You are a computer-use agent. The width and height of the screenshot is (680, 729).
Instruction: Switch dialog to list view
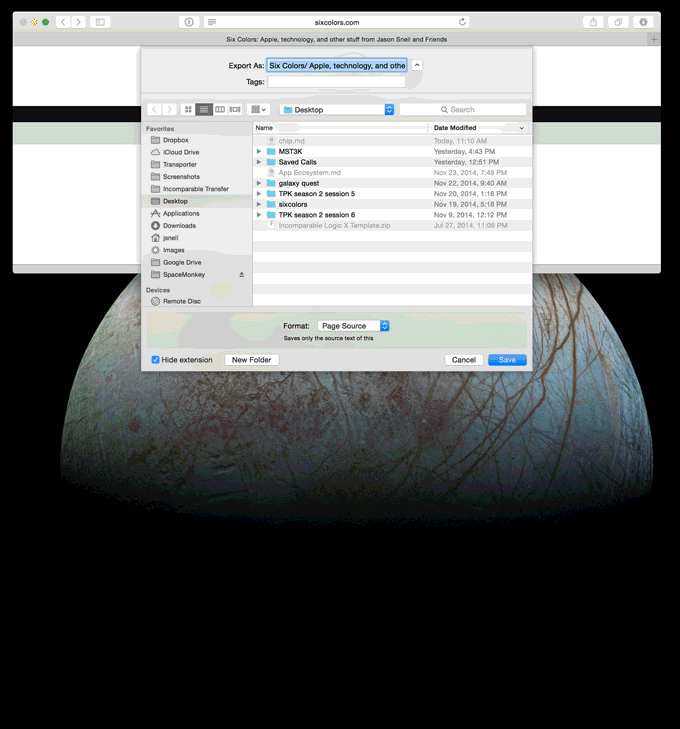204,110
